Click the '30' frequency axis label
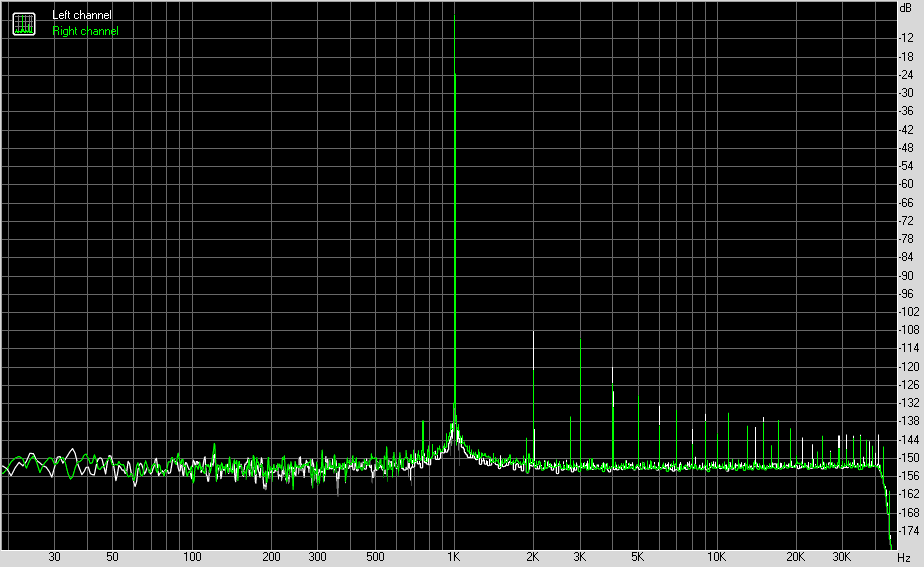Viewport: 924px width, 567px height. click(x=54, y=557)
